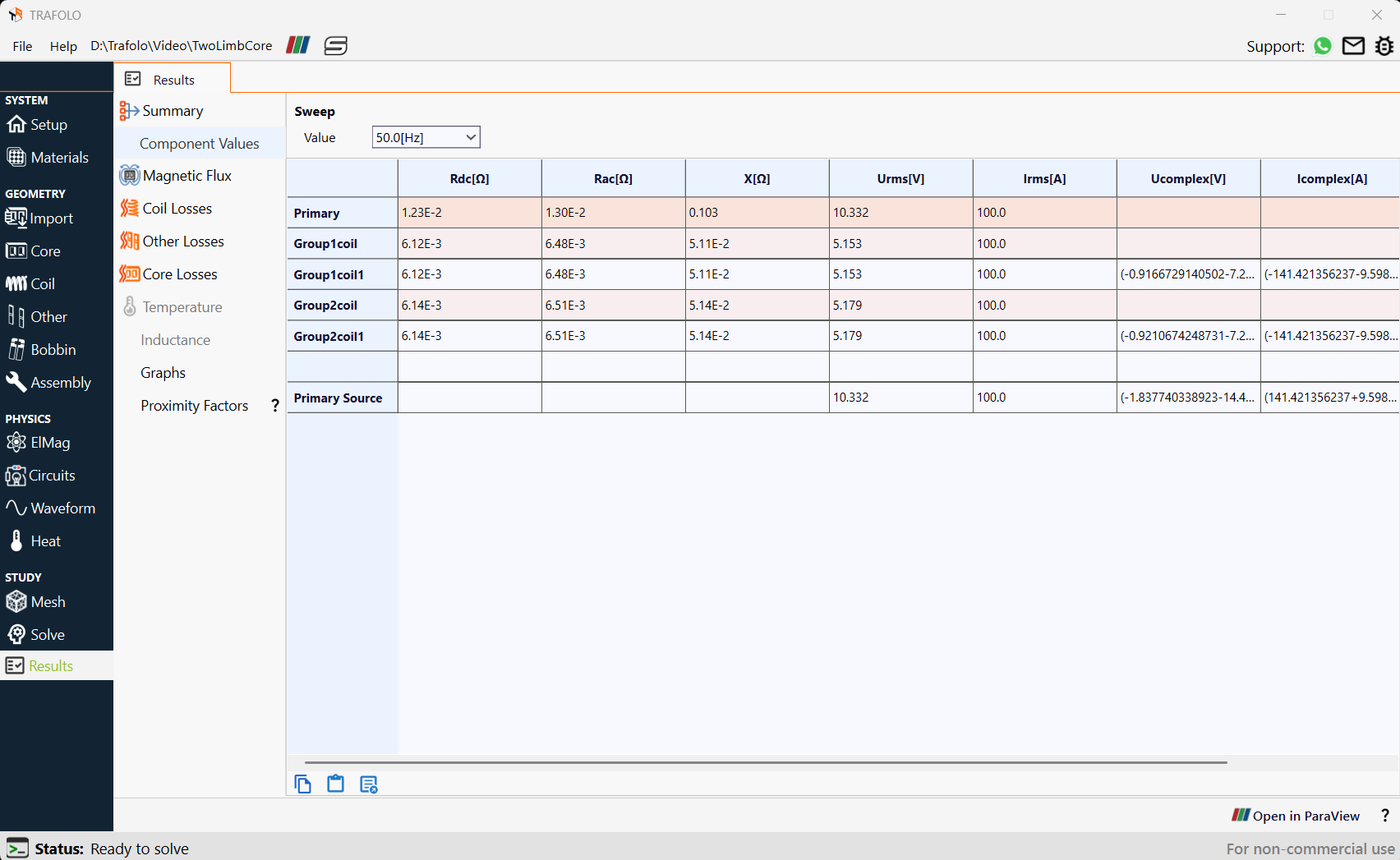Click the copy table icon below the table

click(302, 784)
